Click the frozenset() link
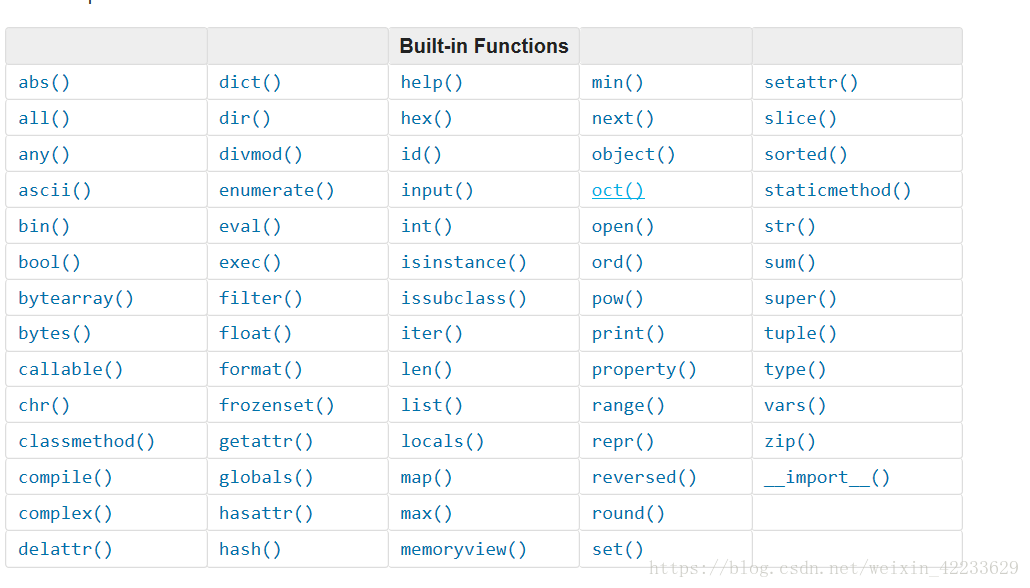 pos(277,405)
